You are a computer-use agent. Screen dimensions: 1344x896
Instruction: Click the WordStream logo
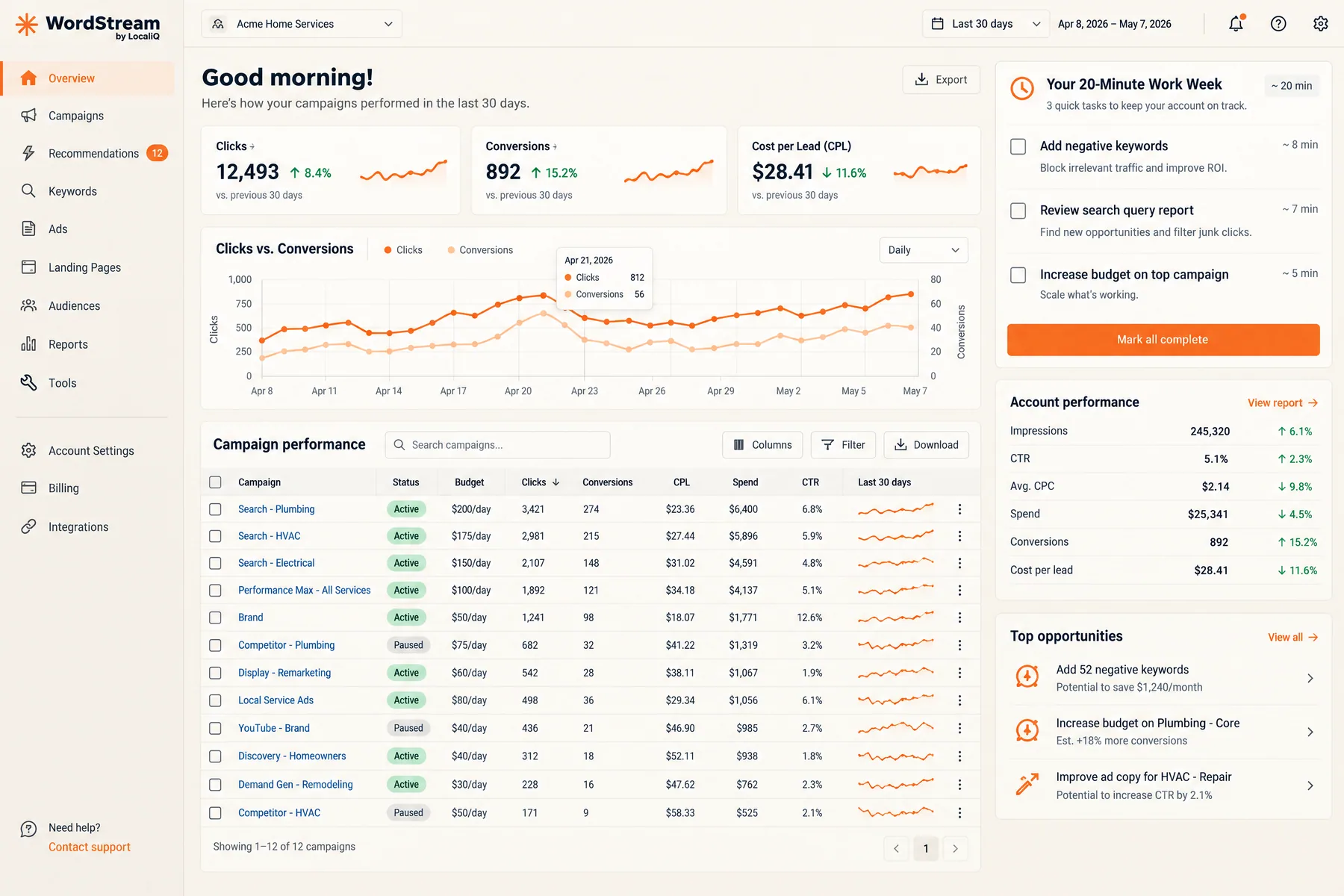click(x=88, y=26)
